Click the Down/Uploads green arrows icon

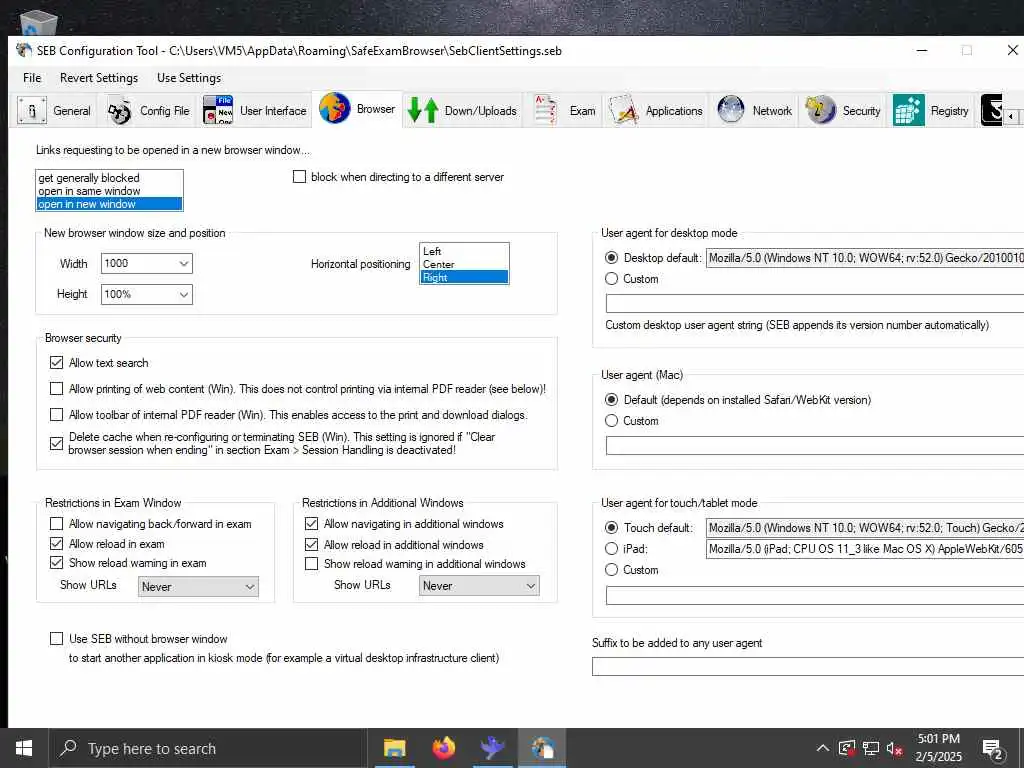tap(423, 110)
